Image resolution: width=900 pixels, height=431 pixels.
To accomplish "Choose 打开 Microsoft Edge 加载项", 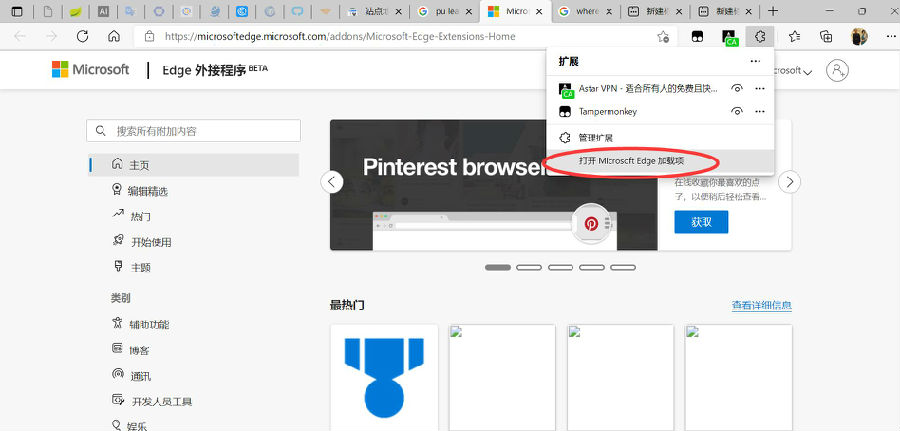I will pyautogui.click(x=660, y=162).
